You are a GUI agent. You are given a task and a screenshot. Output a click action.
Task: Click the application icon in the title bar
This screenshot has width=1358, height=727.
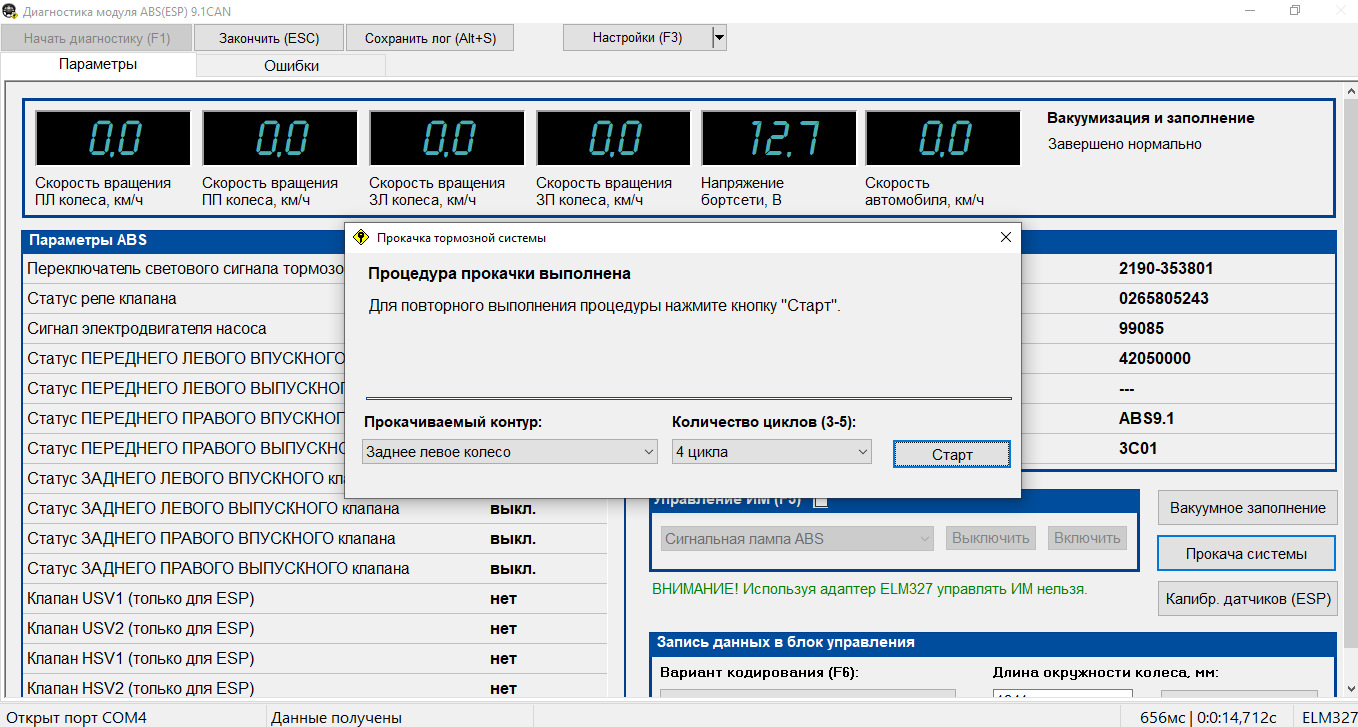point(10,10)
